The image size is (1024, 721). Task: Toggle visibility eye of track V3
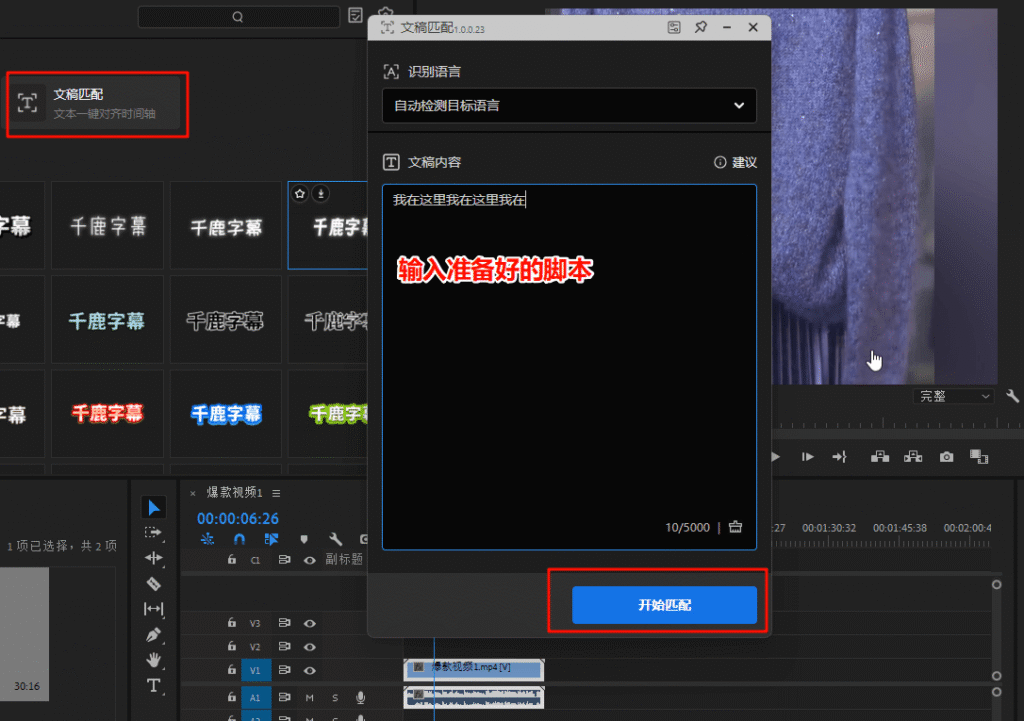(x=310, y=623)
